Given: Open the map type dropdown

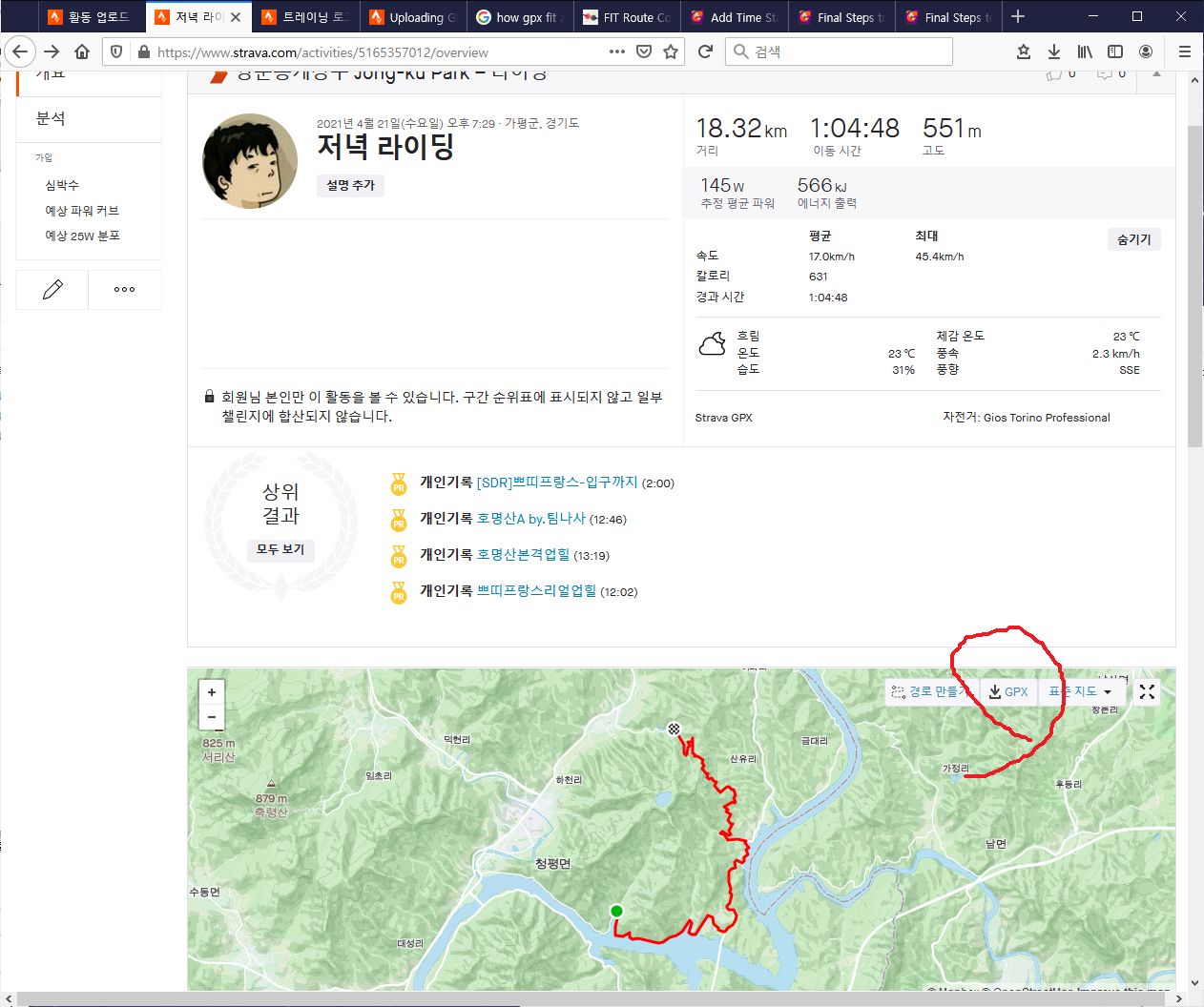Looking at the screenshot, I should [1080, 691].
